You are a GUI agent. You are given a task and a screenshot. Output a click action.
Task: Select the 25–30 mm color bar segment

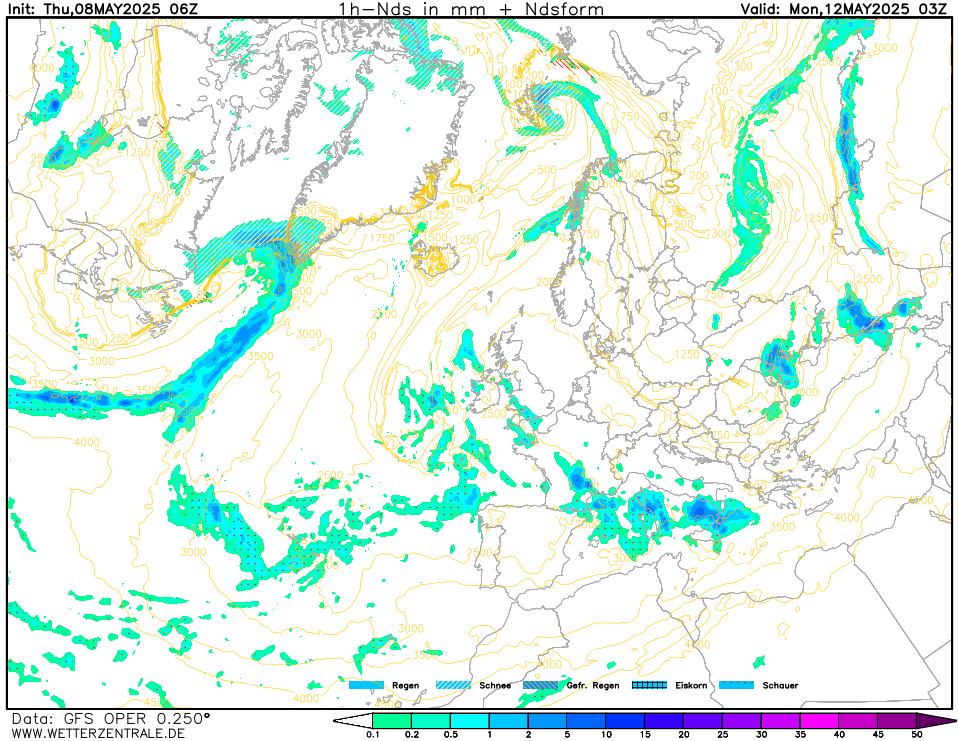[x=742, y=721]
